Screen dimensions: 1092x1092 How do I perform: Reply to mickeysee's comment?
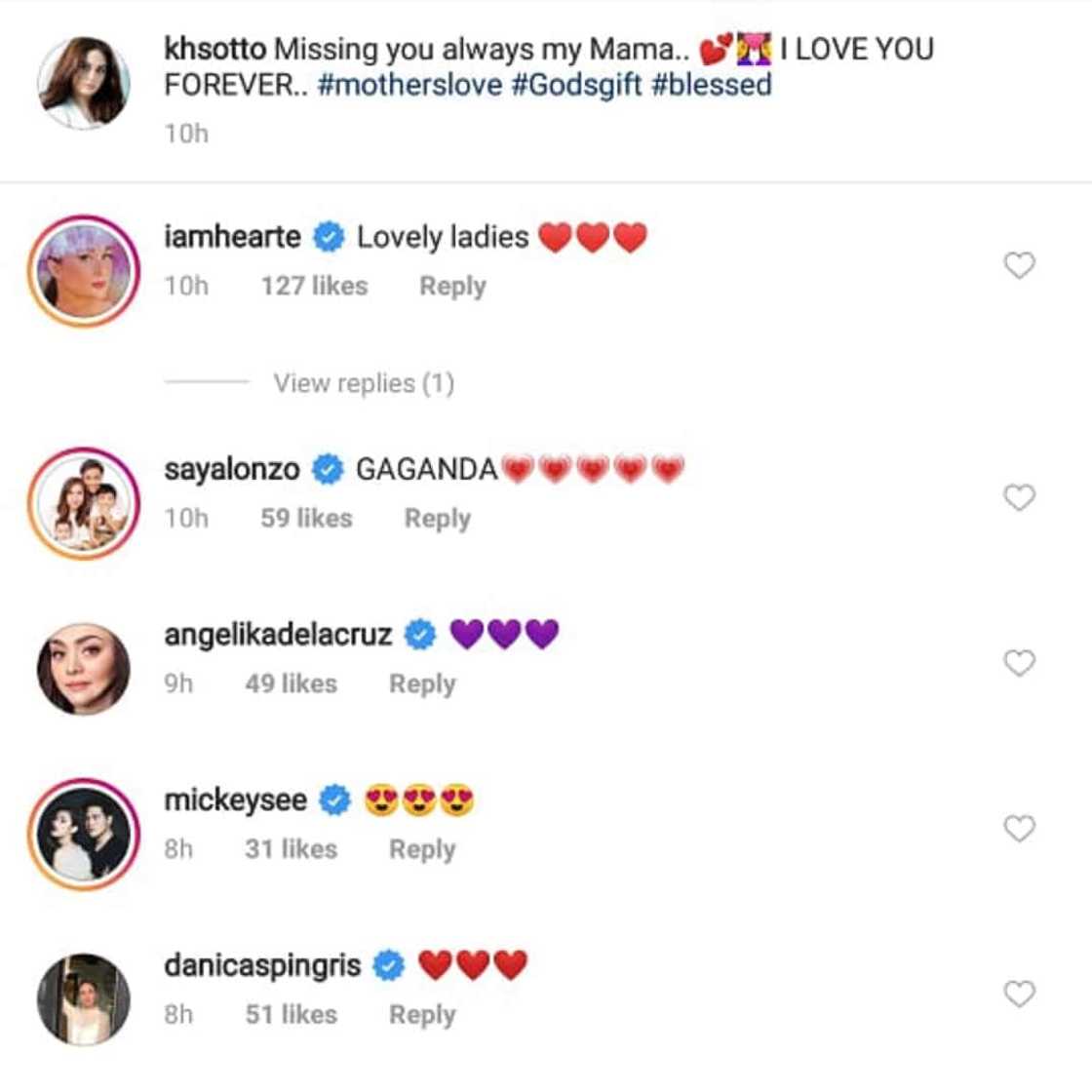coord(421,849)
